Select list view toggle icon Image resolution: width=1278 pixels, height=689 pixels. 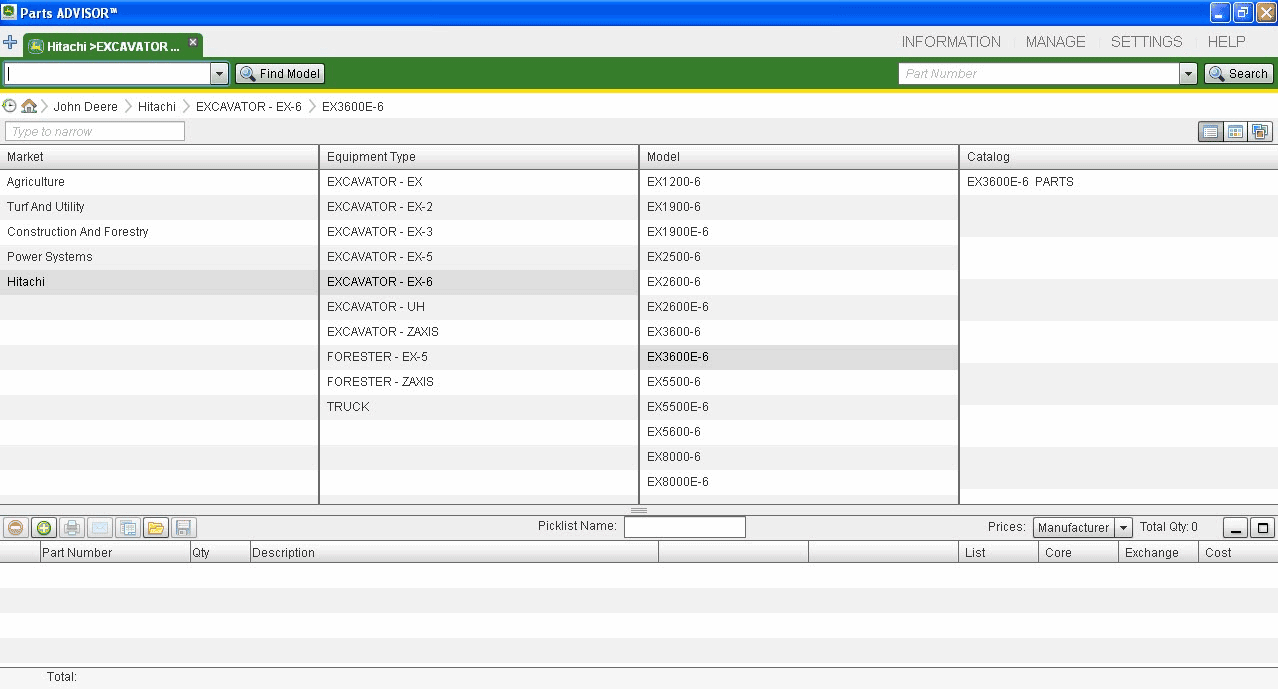pyautogui.click(x=1211, y=132)
